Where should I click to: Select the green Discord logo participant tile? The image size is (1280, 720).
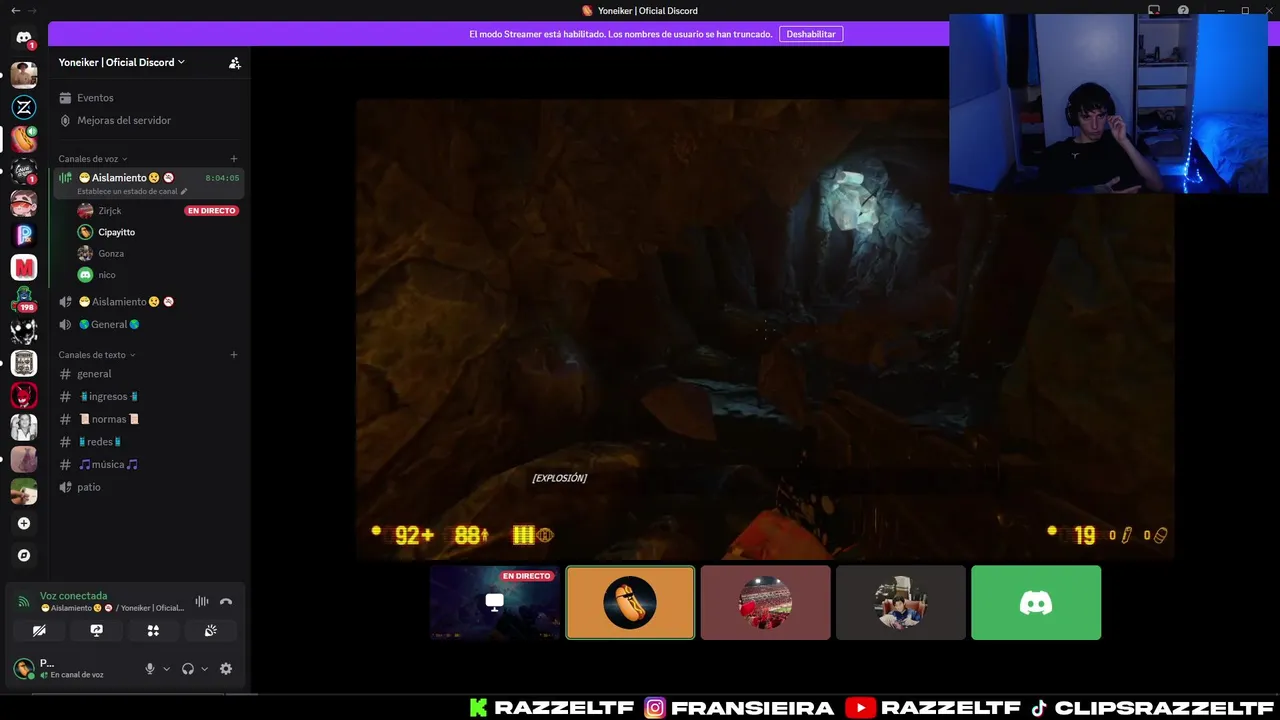coord(1036,603)
